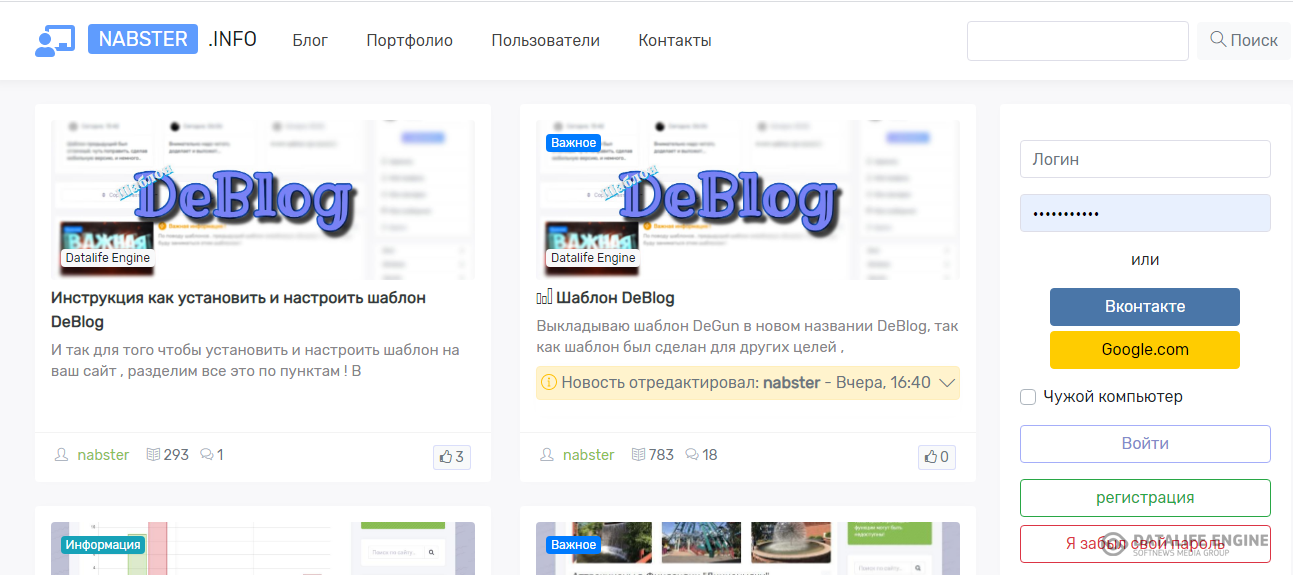
Task: Sign in with the yellow Google.com button
Action: point(1145,350)
